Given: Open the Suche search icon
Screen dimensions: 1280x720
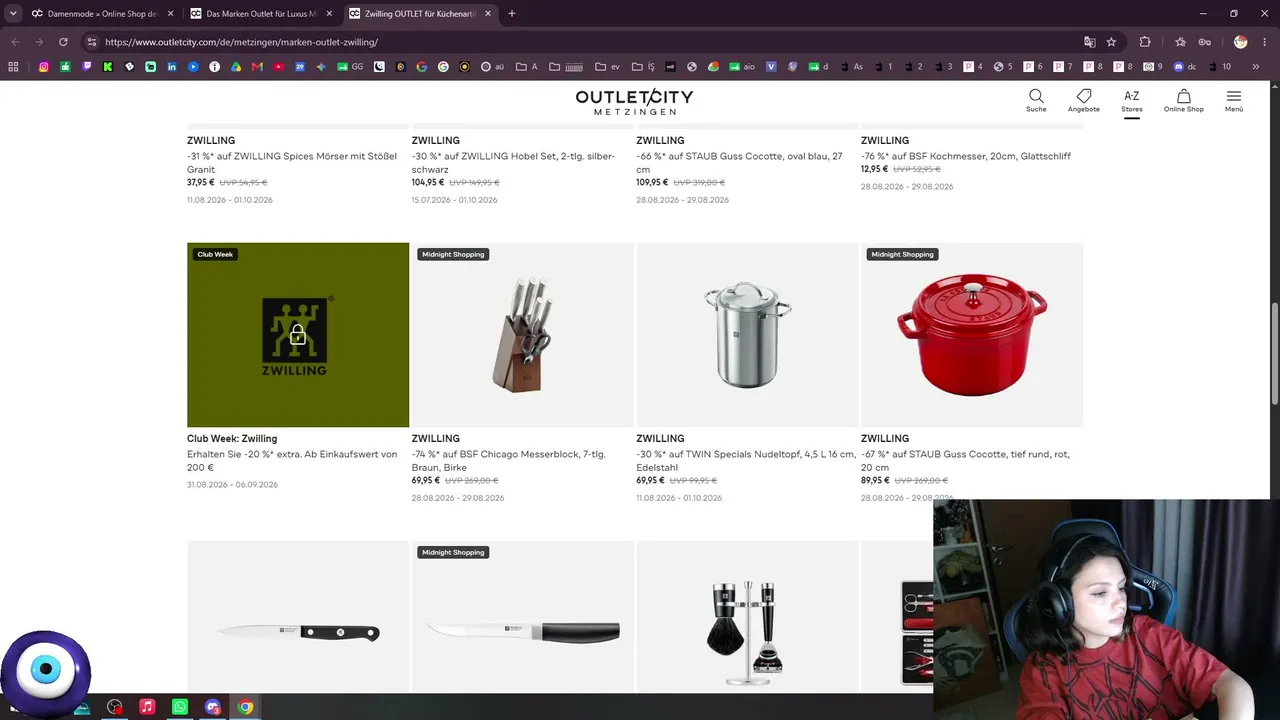Looking at the screenshot, I should pyautogui.click(x=1036, y=100).
